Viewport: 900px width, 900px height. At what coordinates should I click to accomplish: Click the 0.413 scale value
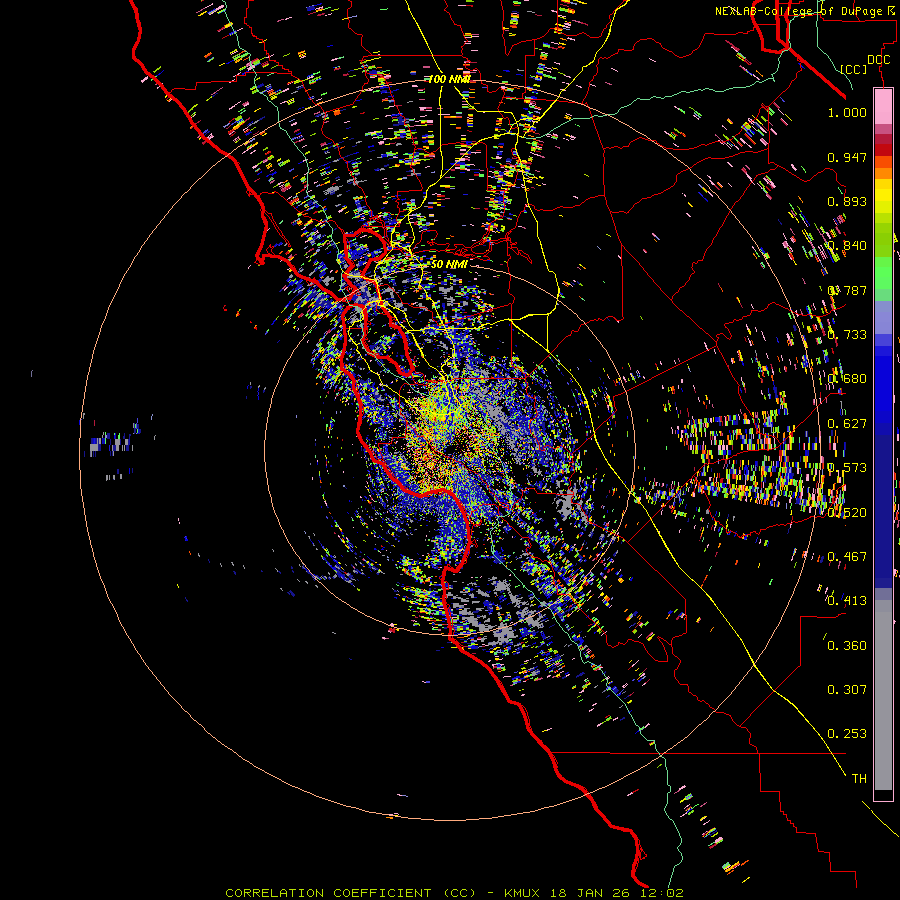pos(847,601)
